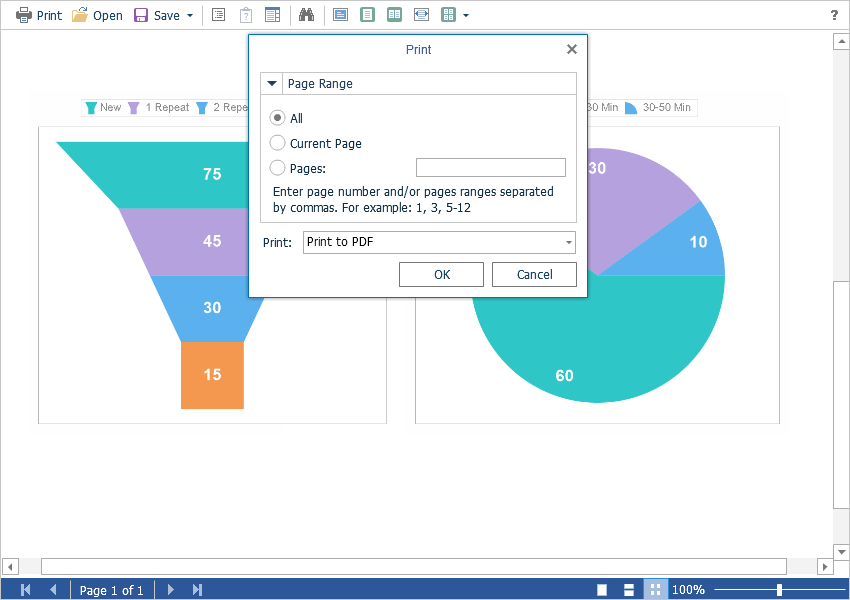Click the Pages range input field
Image resolution: width=850 pixels, height=600 pixels.
pos(491,167)
